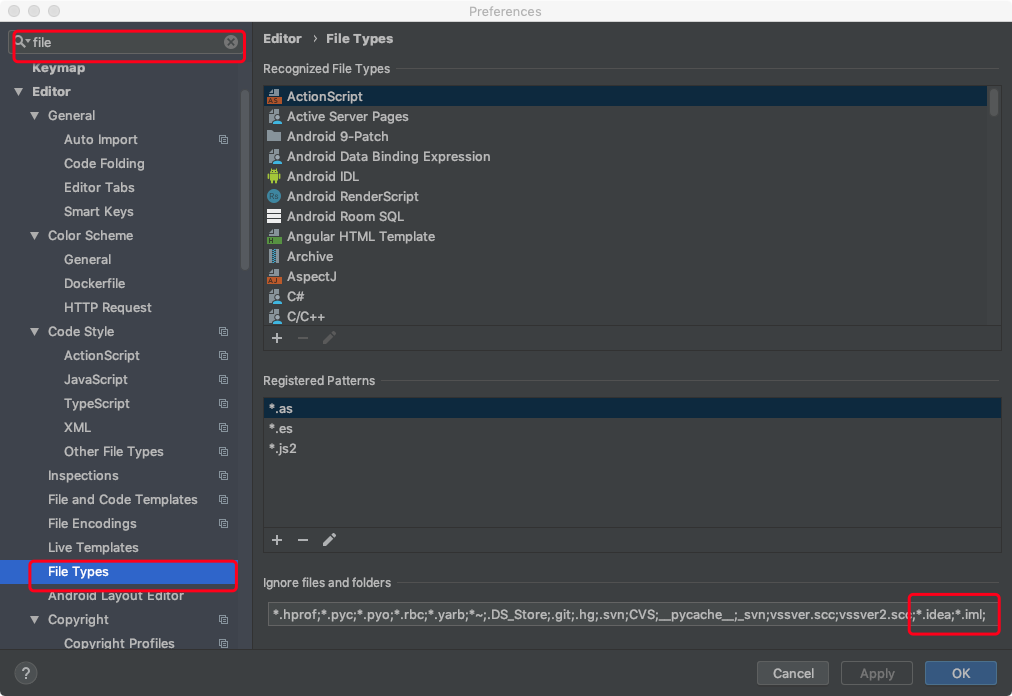
Task: Go to Live Templates settings
Action: point(93,548)
